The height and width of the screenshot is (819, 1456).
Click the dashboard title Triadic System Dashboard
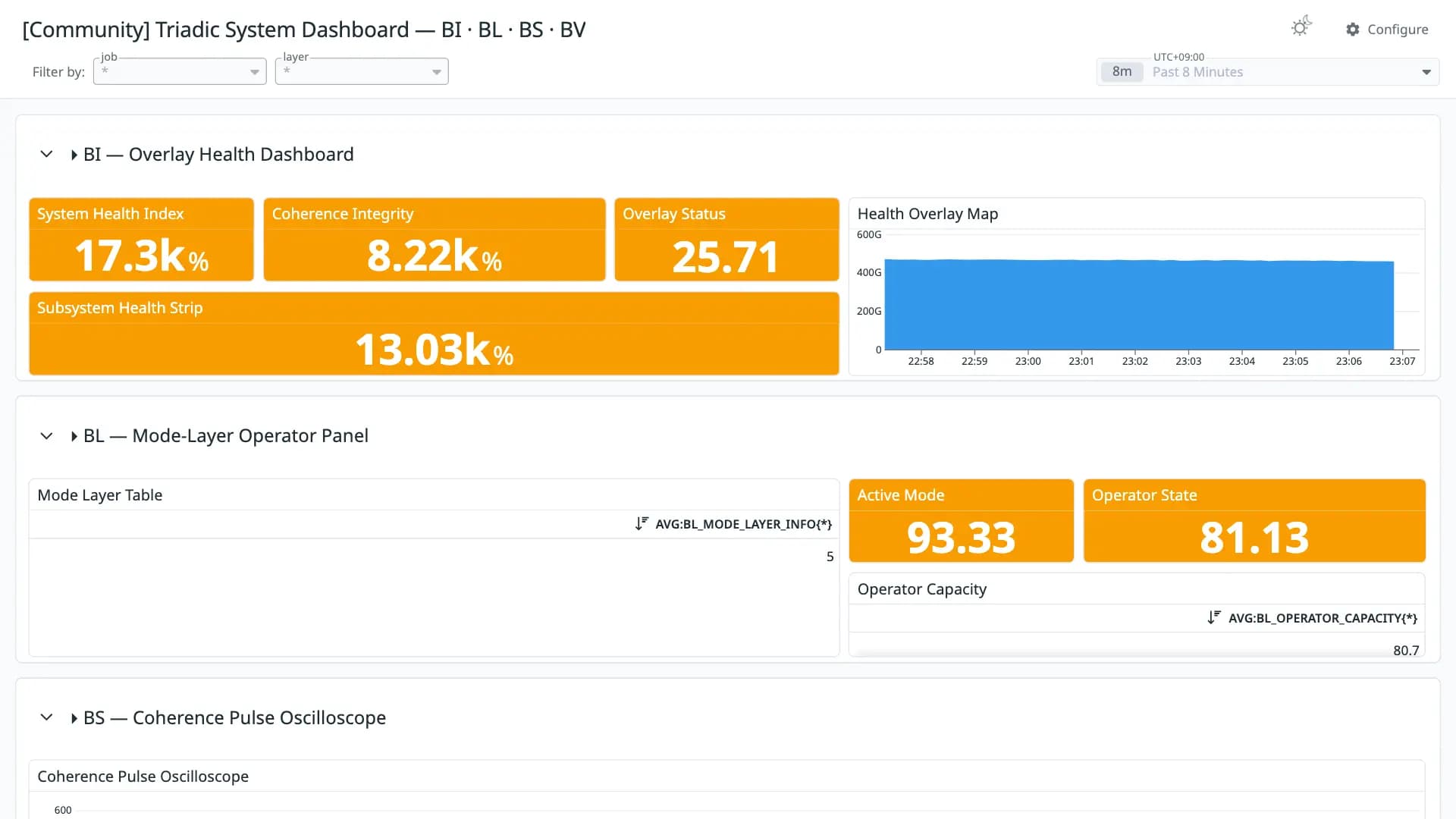click(x=304, y=30)
